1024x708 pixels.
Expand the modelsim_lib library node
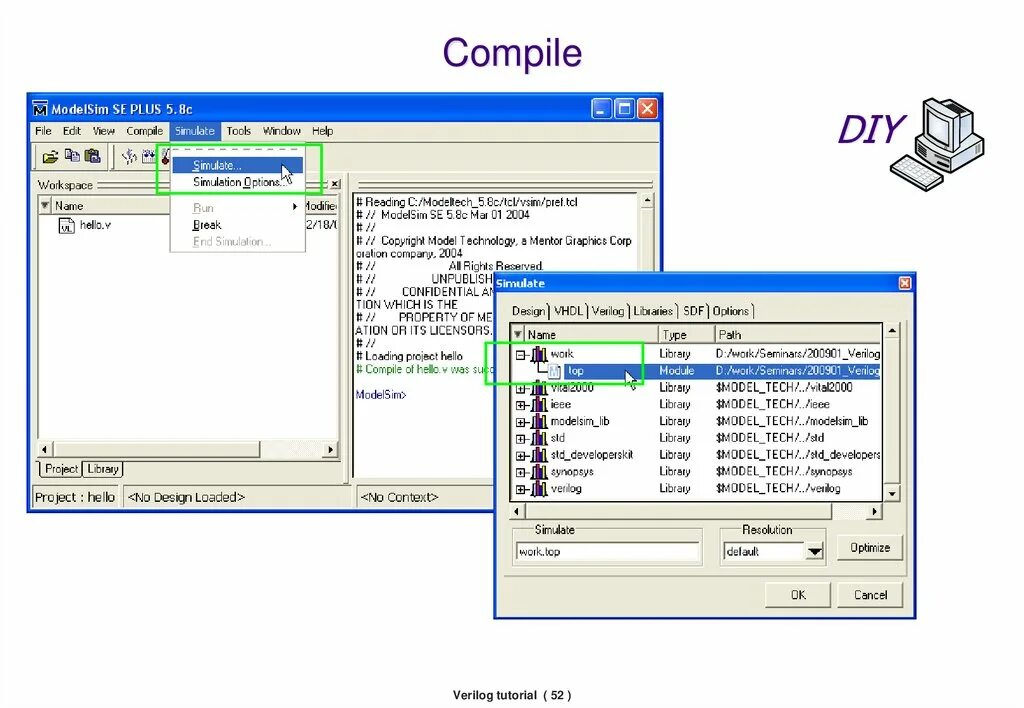click(520, 423)
